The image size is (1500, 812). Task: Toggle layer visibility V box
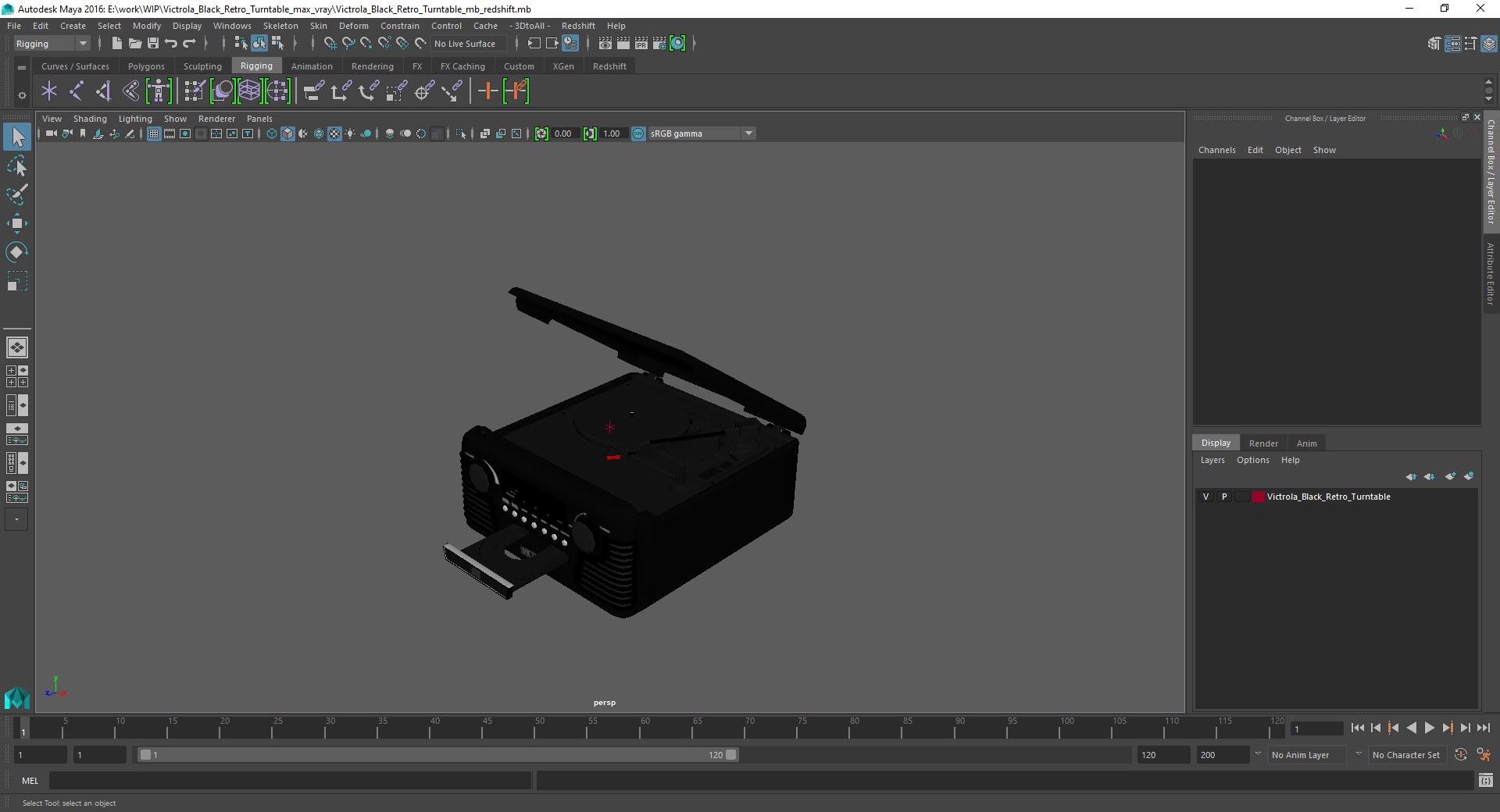pyautogui.click(x=1206, y=497)
